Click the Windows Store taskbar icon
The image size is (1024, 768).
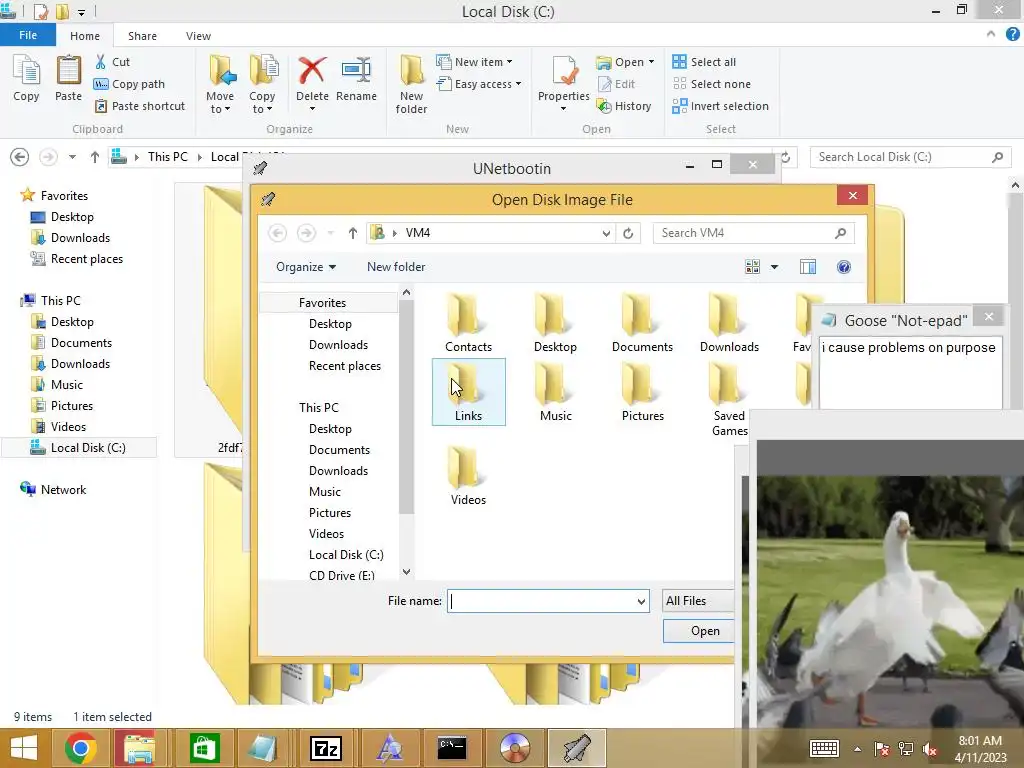(x=204, y=748)
